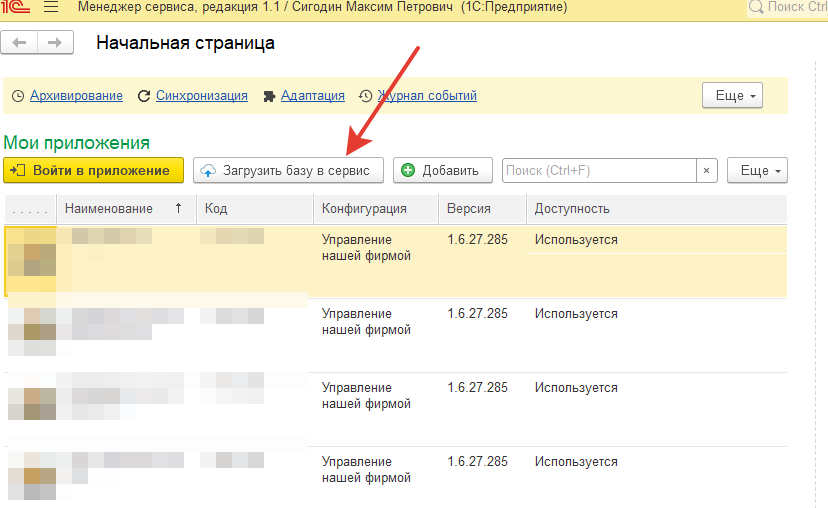828x508 pixels.
Task: Open the main hamburger menu
Action: (51, 7)
